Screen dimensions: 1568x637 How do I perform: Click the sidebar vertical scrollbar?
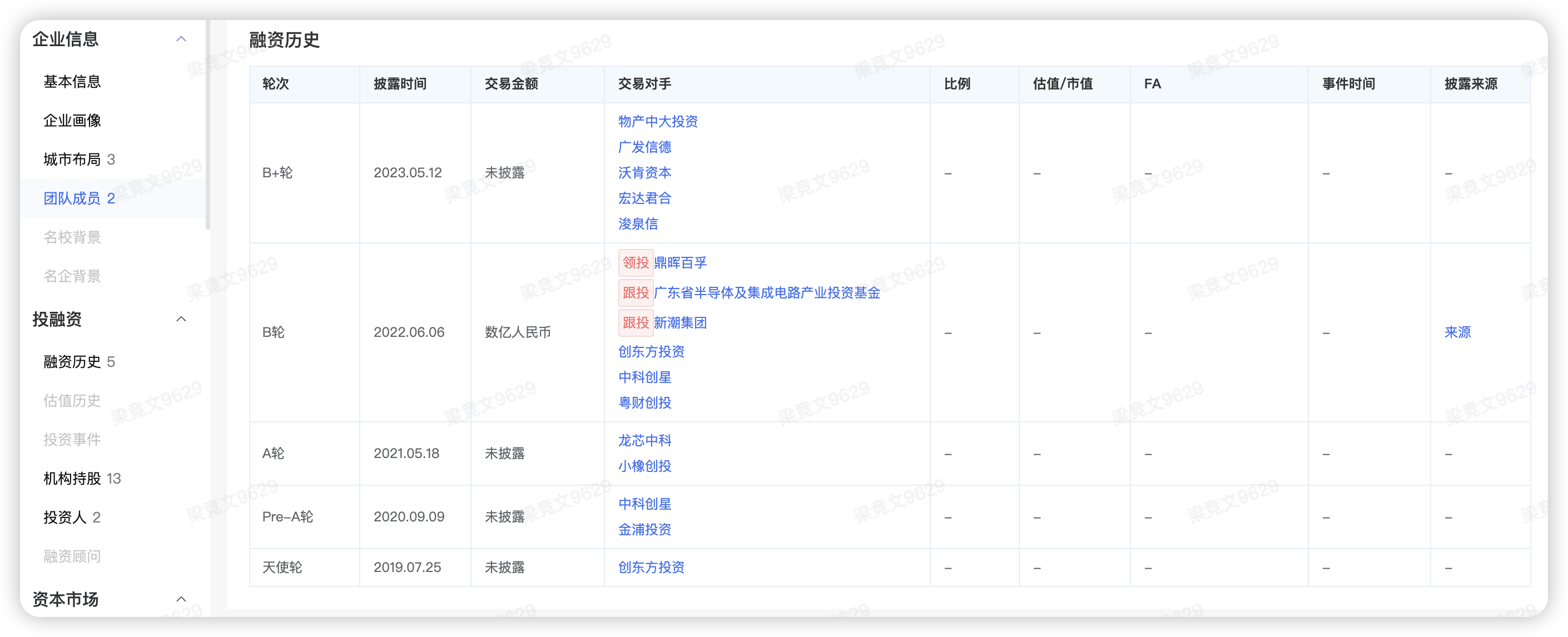207,125
